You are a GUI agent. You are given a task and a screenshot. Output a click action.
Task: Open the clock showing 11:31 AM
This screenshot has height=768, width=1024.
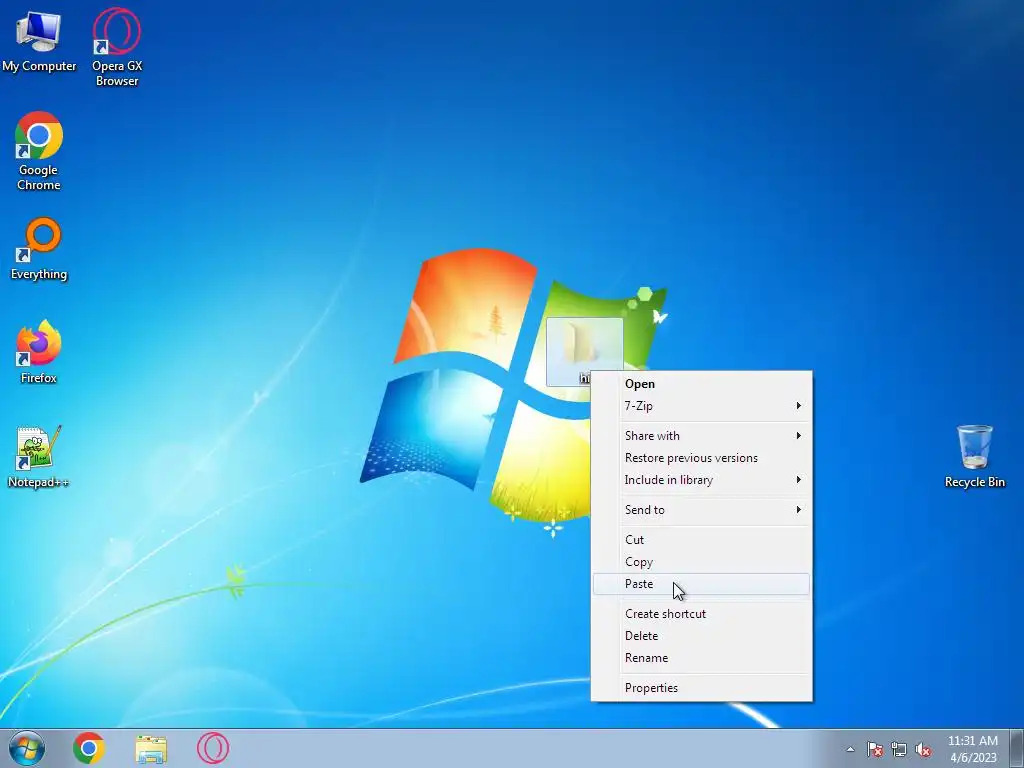click(973, 748)
